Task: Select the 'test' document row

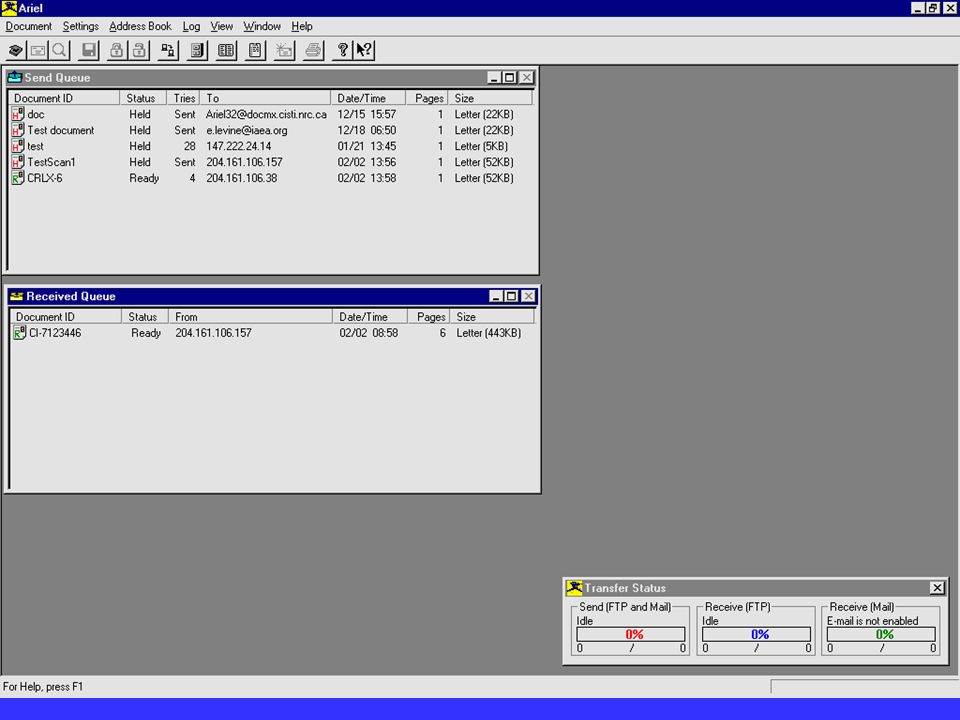Action: tap(36, 146)
